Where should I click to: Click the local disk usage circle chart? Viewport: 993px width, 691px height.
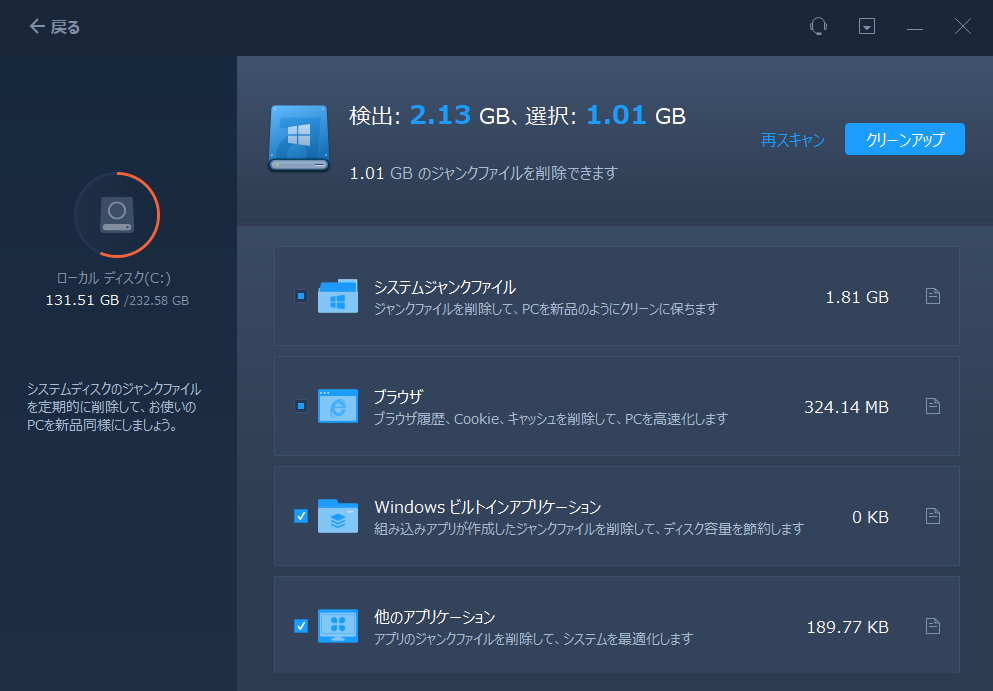(x=117, y=214)
